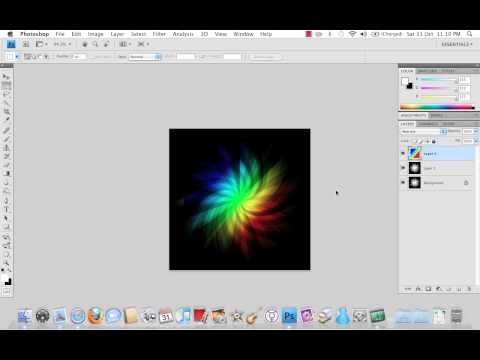Open the Arrange Documents dropdown
The image size is (480, 360).
pyautogui.click(x=125, y=44)
